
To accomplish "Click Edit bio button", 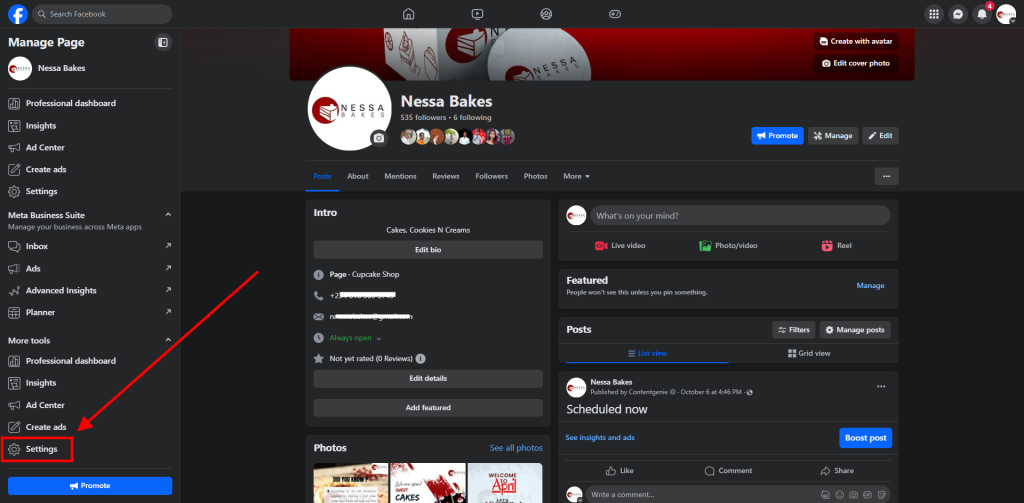I will [x=428, y=250].
